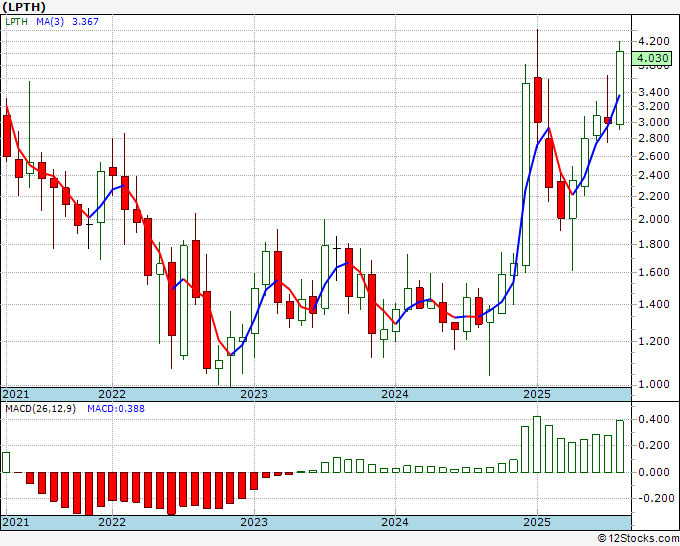
Task: Click the 2.400 price axis label
Action: click(653, 176)
